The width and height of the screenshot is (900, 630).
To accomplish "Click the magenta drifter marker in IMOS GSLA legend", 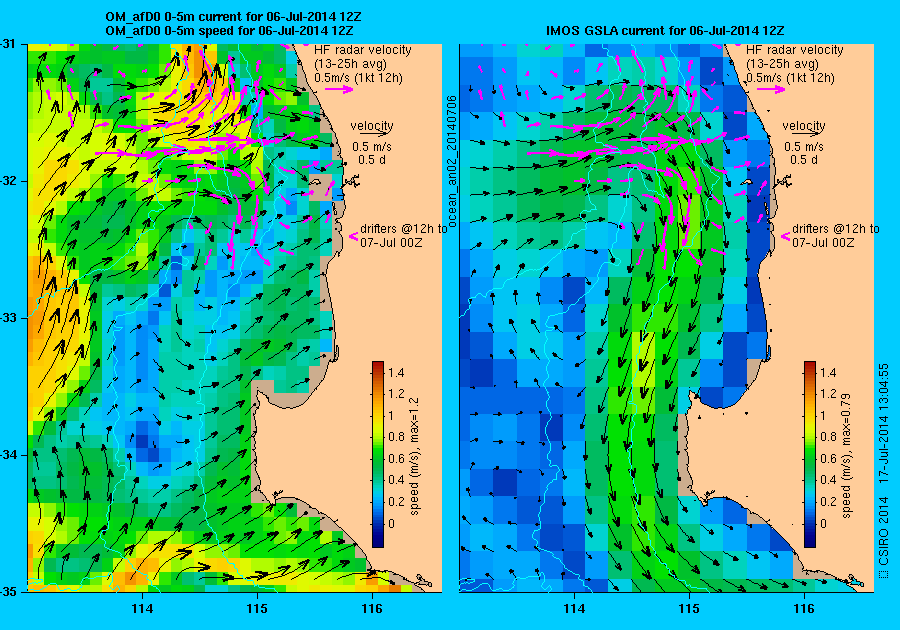I will (785, 236).
